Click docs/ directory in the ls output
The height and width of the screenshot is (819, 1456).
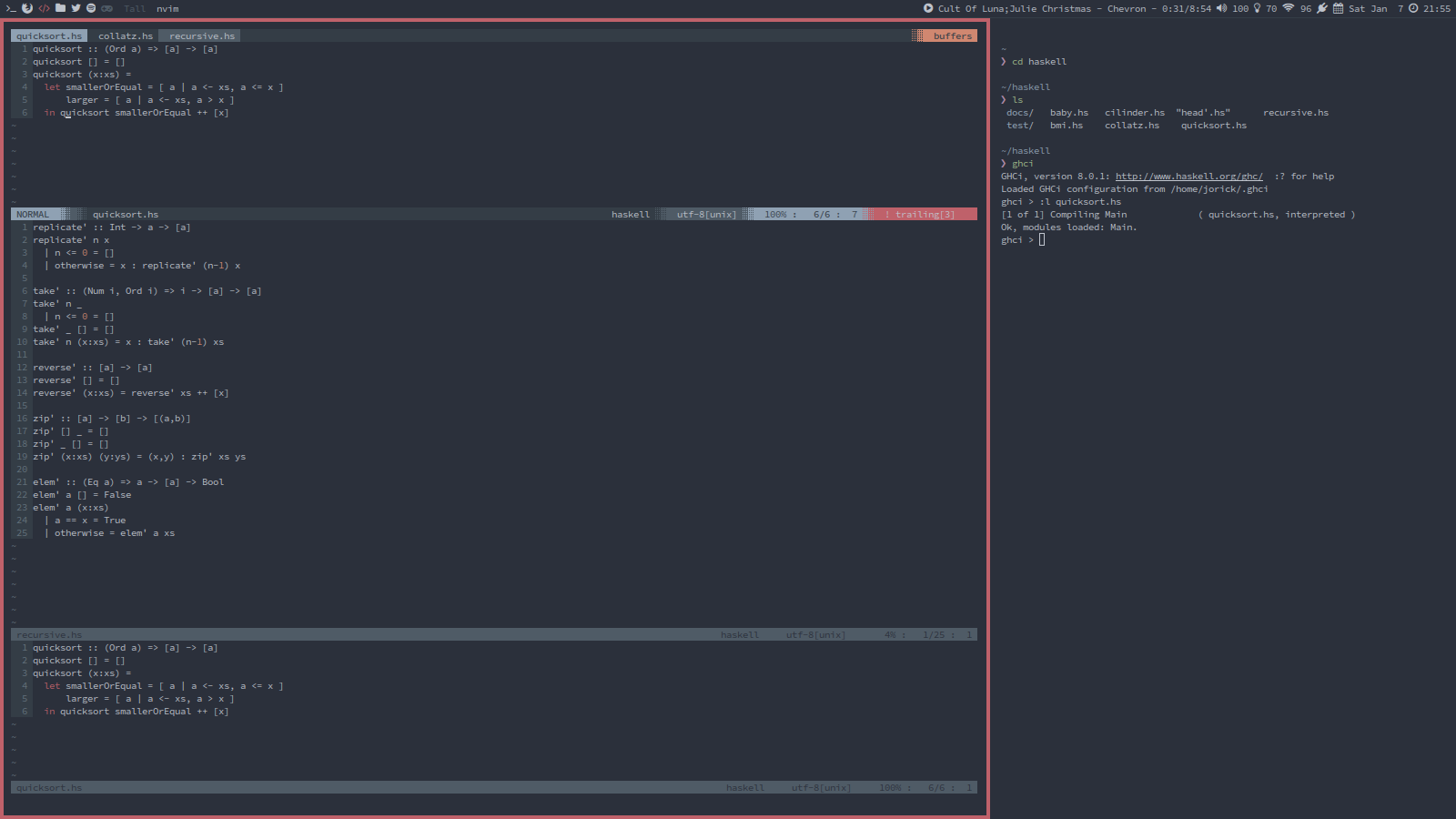[x=1020, y=113]
